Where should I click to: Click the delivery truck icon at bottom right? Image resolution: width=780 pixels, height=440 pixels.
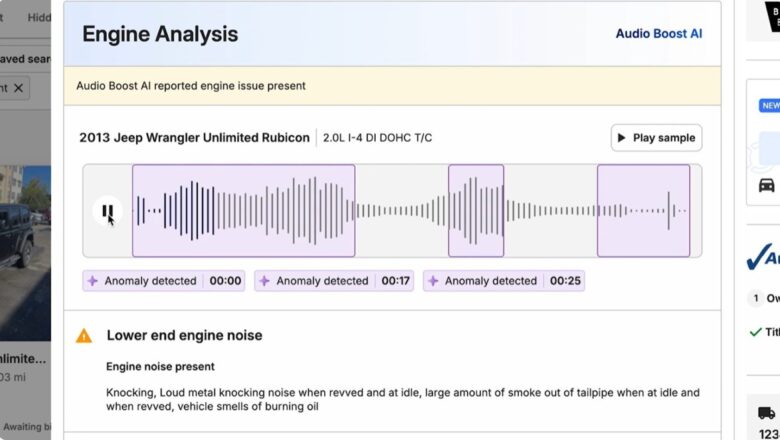pos(766,413)
